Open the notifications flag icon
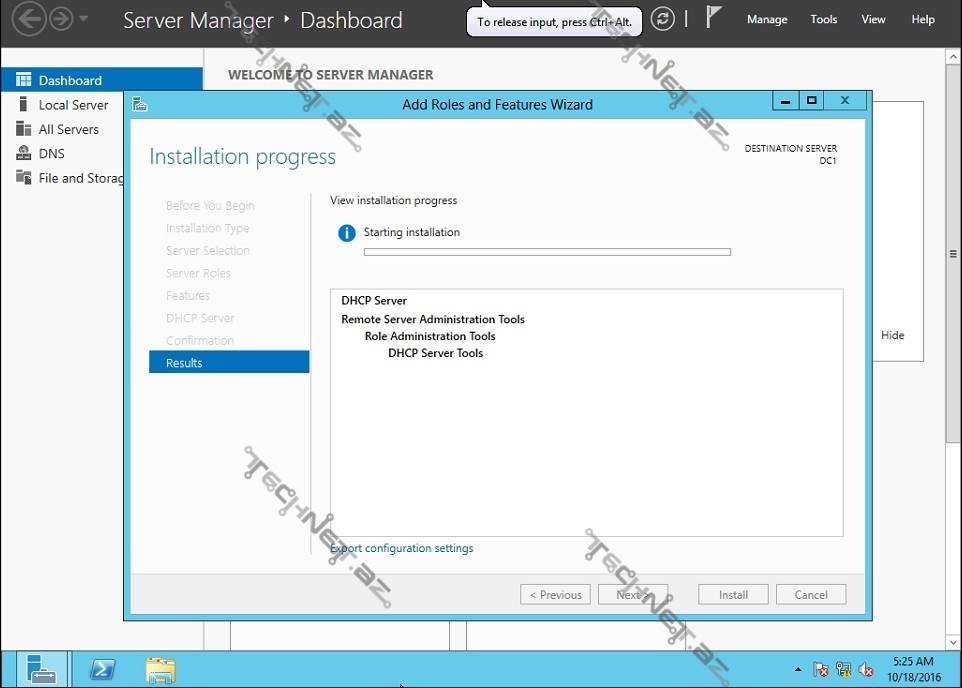This screenshot has height=688, width=962. [x=714, y=18]
